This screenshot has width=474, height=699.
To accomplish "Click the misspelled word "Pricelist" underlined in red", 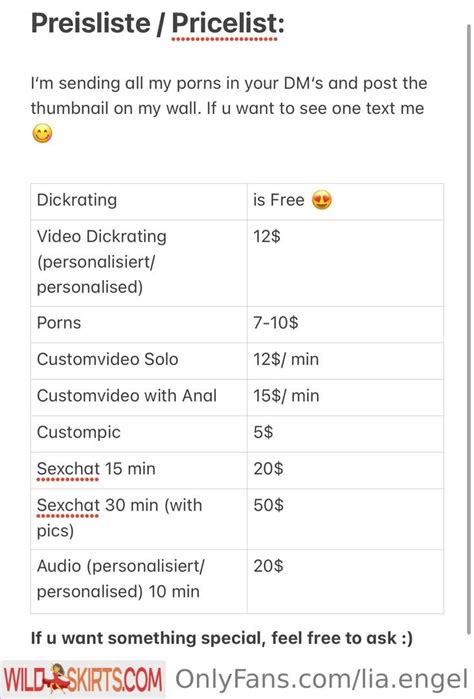I will 225,23.
